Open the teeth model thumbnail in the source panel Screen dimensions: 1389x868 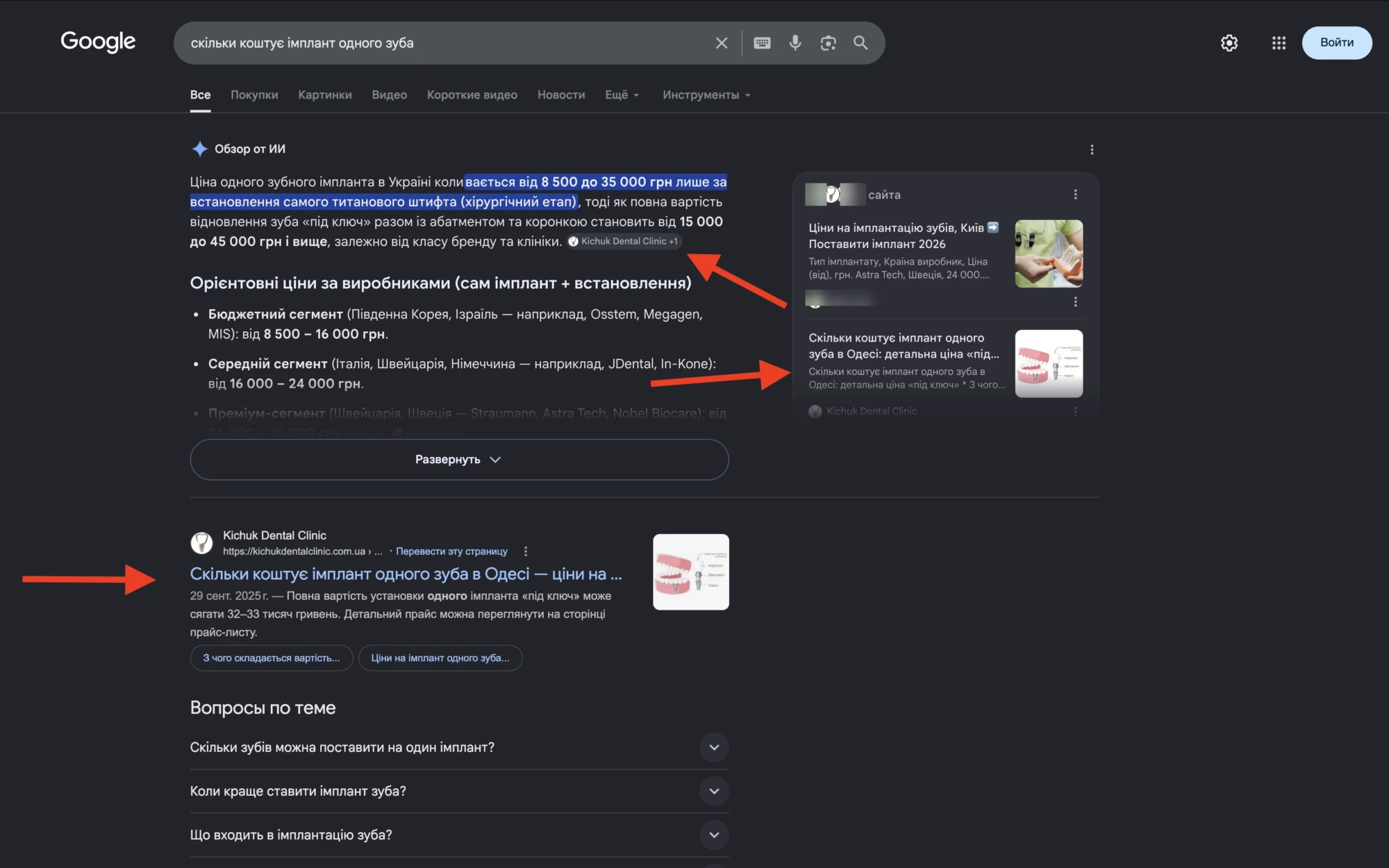coord(1049,363)
